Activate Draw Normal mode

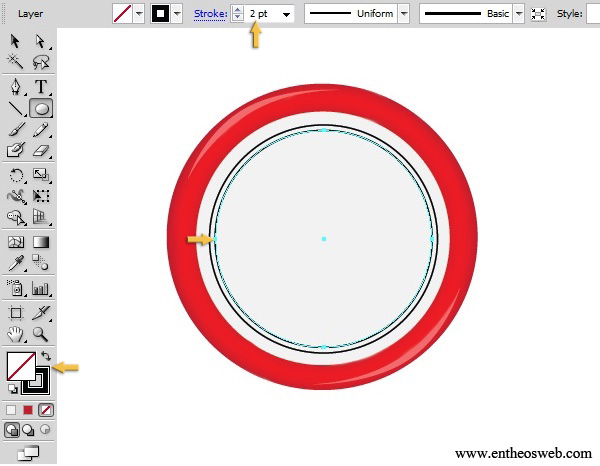tap(12, 430)
